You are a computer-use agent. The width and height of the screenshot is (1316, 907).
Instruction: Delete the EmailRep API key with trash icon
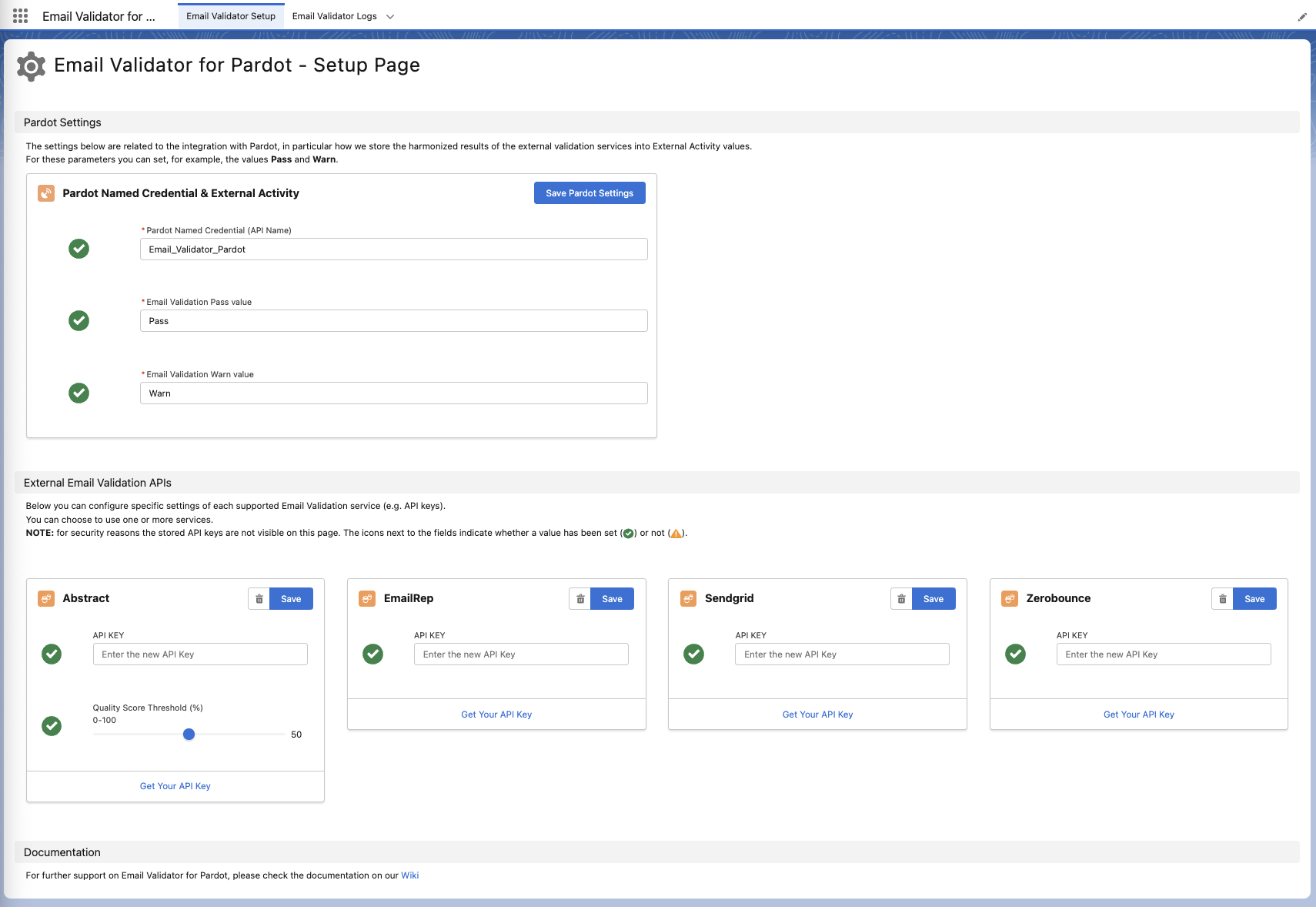click(x=580, y=599)
